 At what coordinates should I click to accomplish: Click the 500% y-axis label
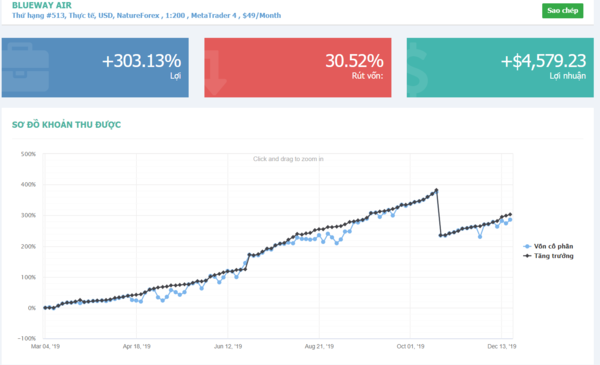tap(28, 154)
